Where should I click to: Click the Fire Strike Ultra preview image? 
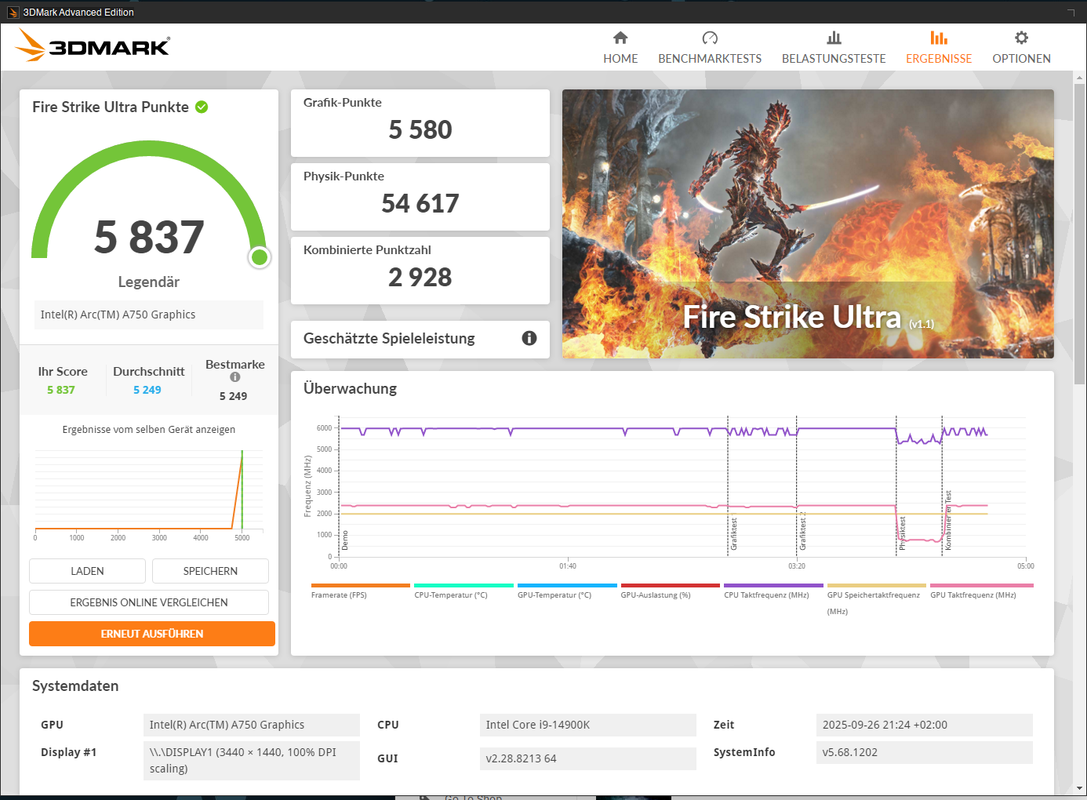808,224
